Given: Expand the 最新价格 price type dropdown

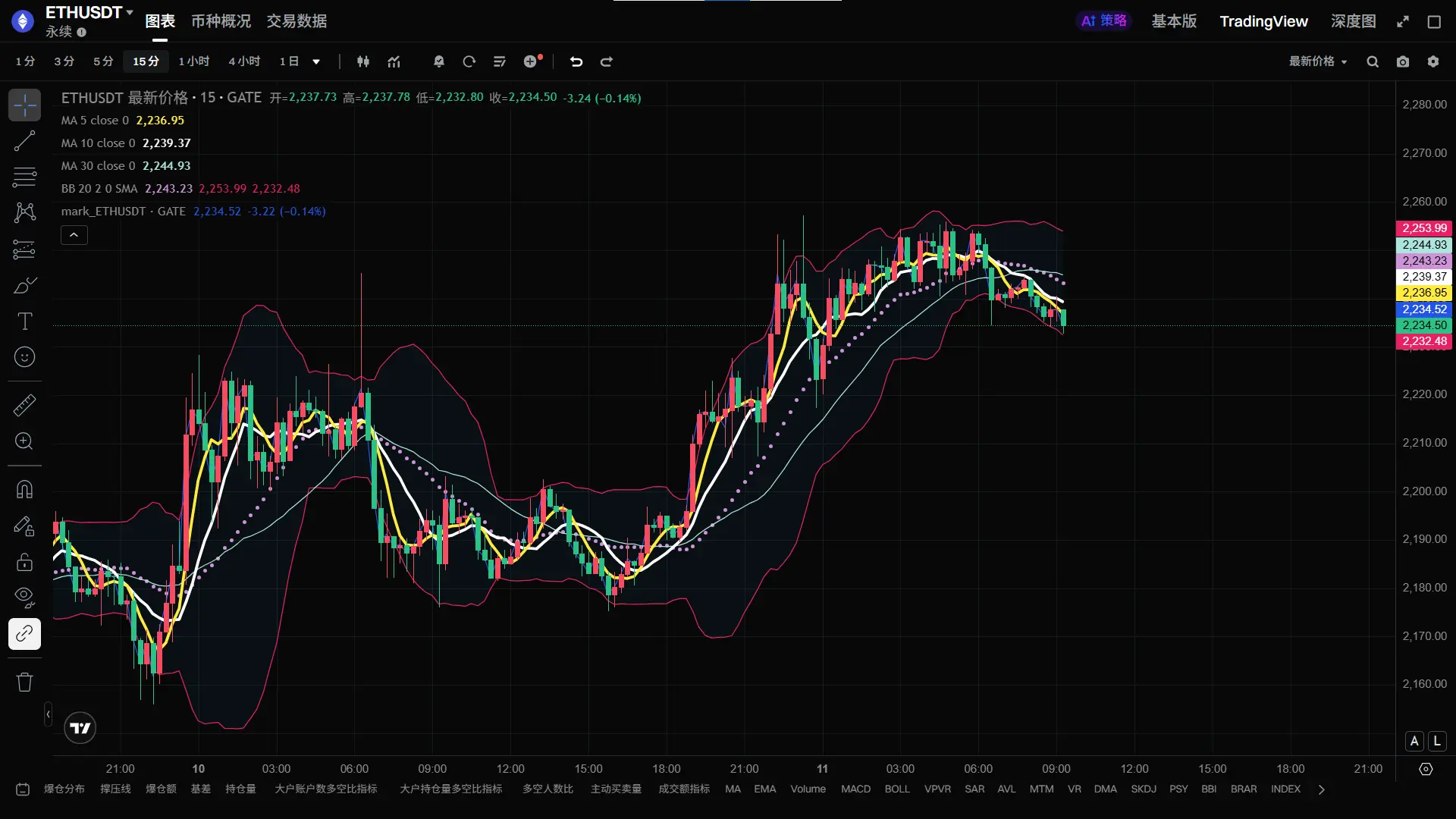Looking at the screenshot, I should point(1318,61).
